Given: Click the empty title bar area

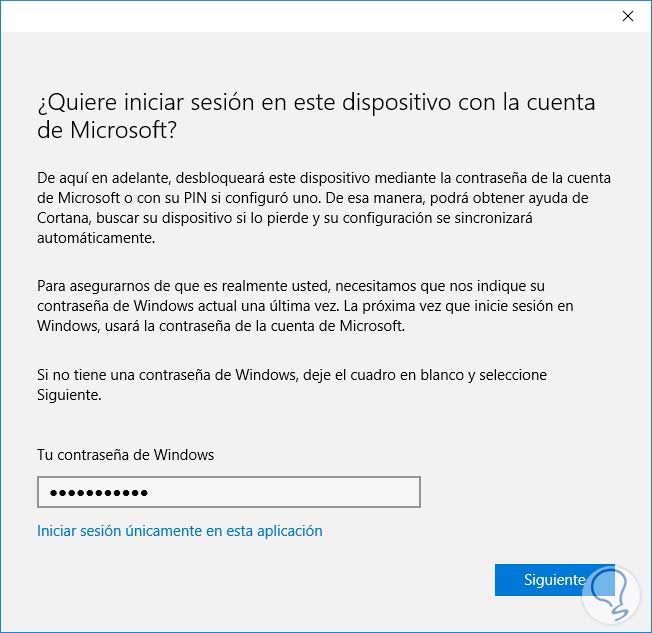Looking at the screenshot, I should tap(300, 16).
